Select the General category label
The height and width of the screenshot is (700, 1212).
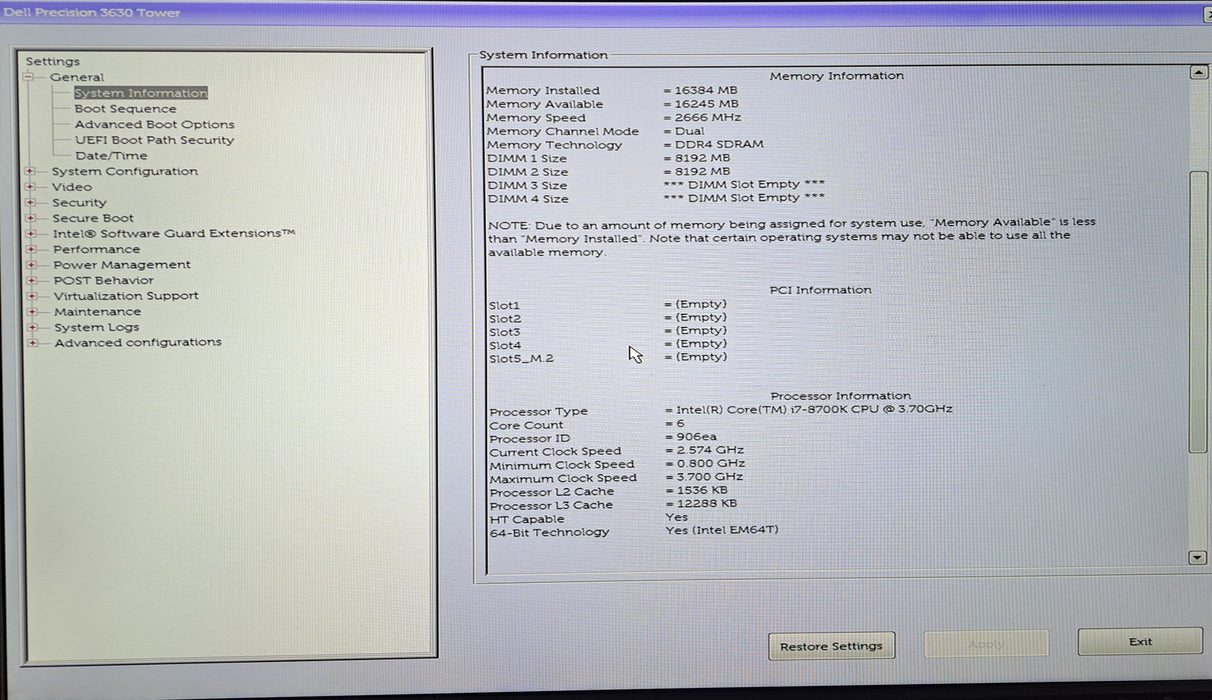(x=77, y=77)
